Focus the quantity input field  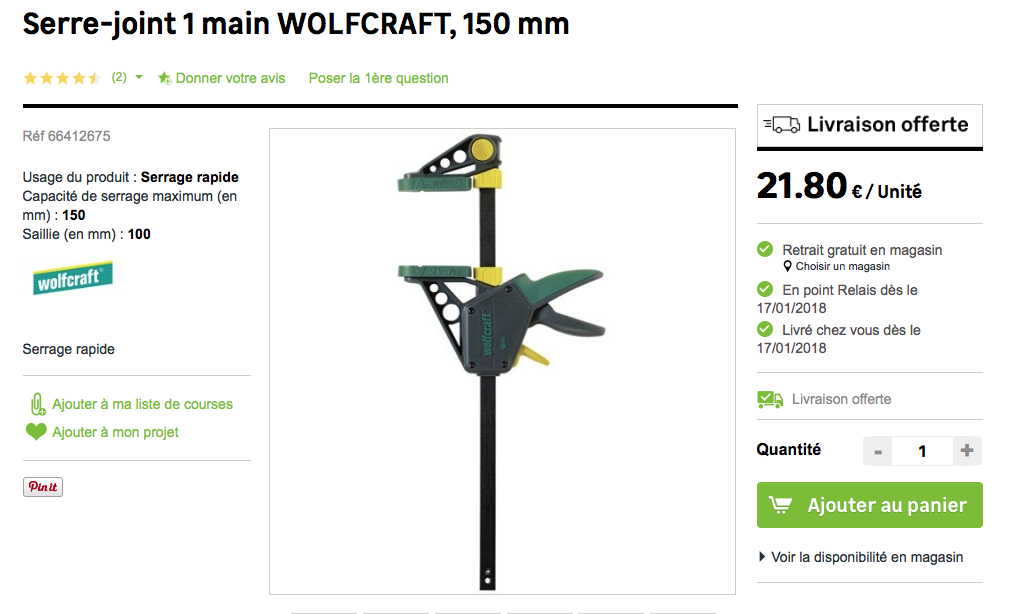[923, 451]
